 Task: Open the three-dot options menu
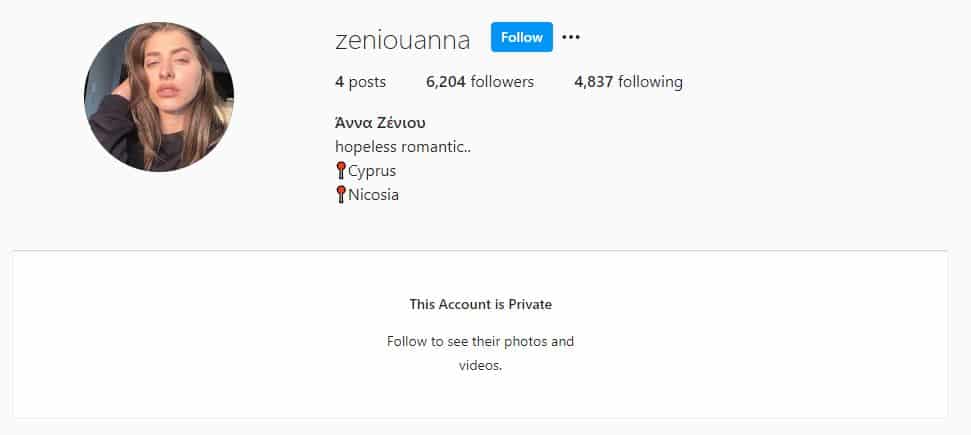tap(570, 37)
